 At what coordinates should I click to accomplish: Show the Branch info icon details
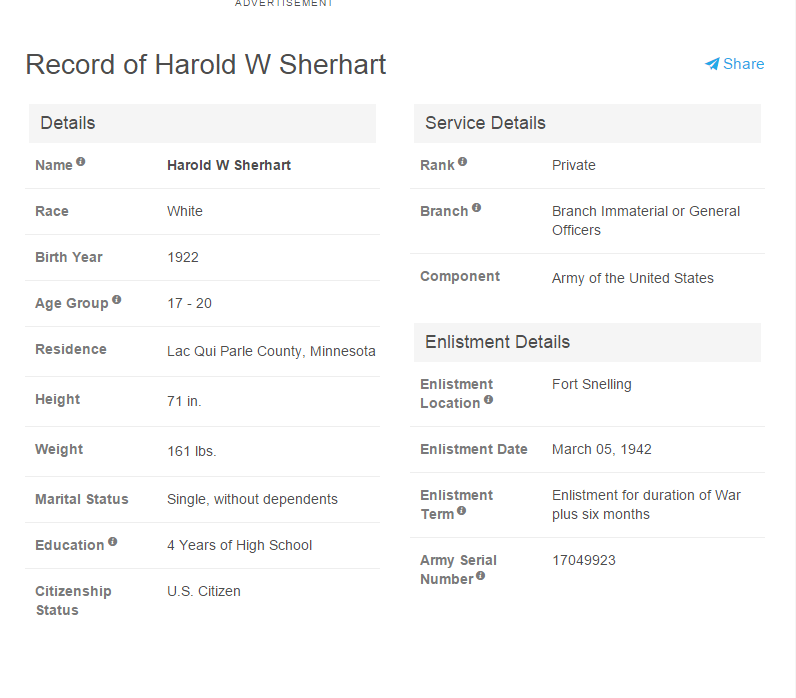[476, 208]
